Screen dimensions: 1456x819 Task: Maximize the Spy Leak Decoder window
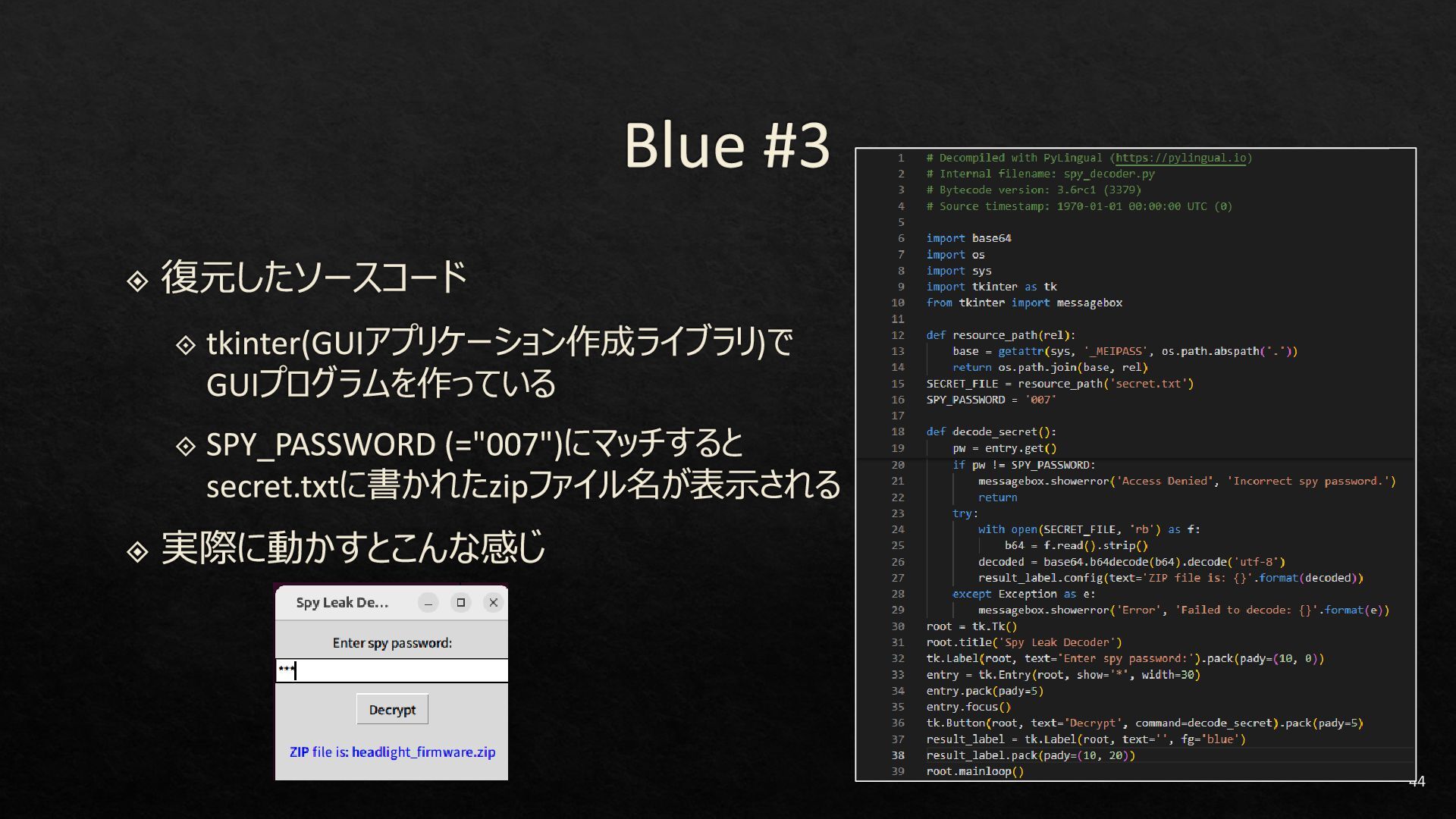click(460, 603)
